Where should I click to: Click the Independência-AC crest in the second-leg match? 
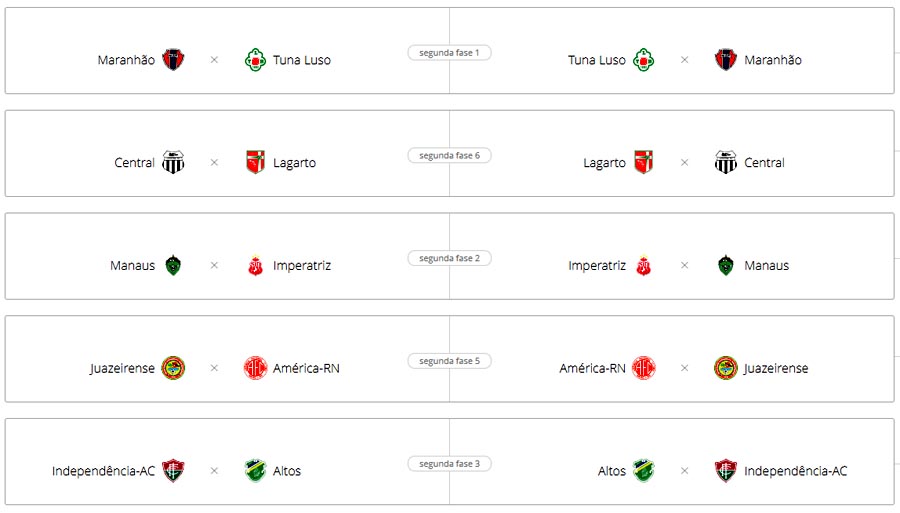pos(726,471)
